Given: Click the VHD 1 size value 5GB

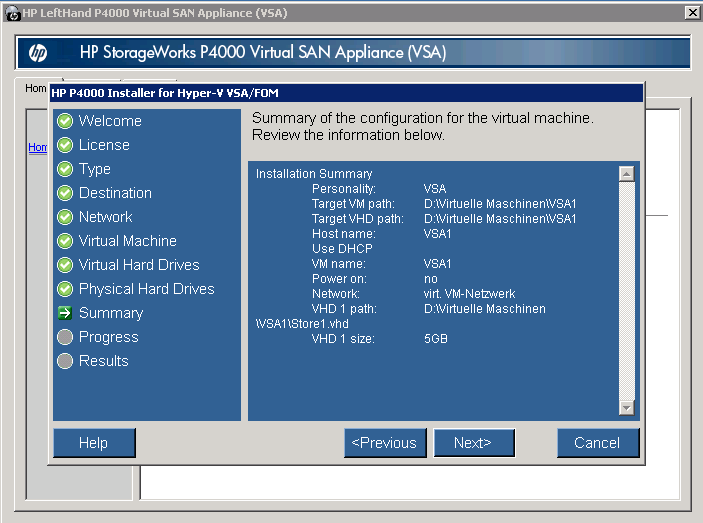Looking at the screenshot, I should point(436,339).
